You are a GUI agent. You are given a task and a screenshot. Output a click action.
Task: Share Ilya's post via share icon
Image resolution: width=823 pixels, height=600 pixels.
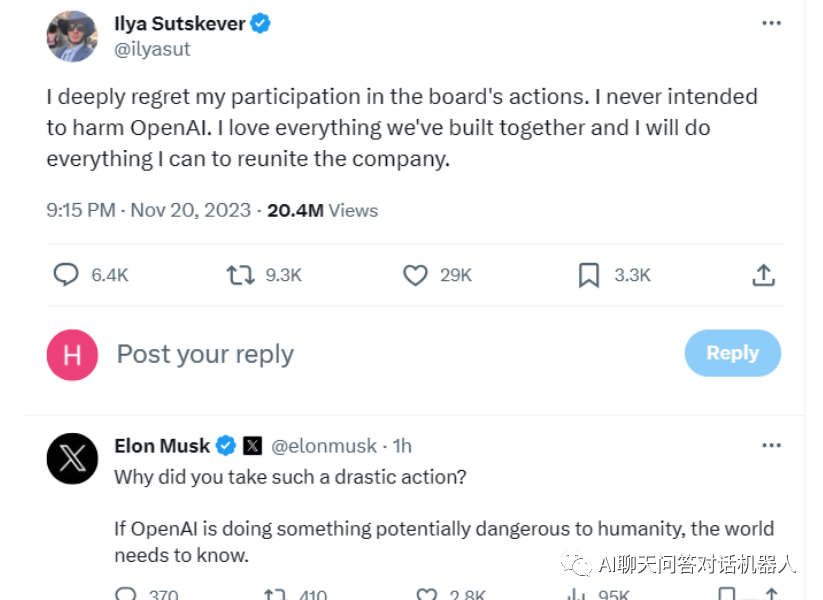tap(763, 274)
